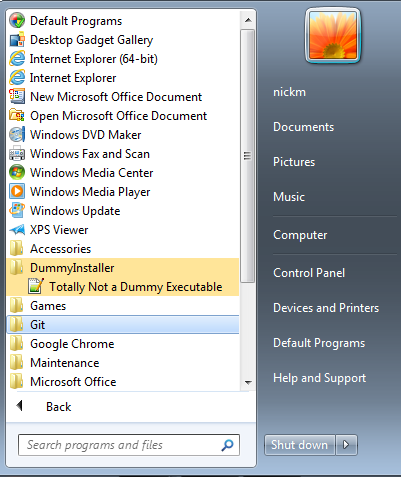Screen dimensions: 401x477
Task: Click the Search programs and files box
Action: (x=129, y=445)
